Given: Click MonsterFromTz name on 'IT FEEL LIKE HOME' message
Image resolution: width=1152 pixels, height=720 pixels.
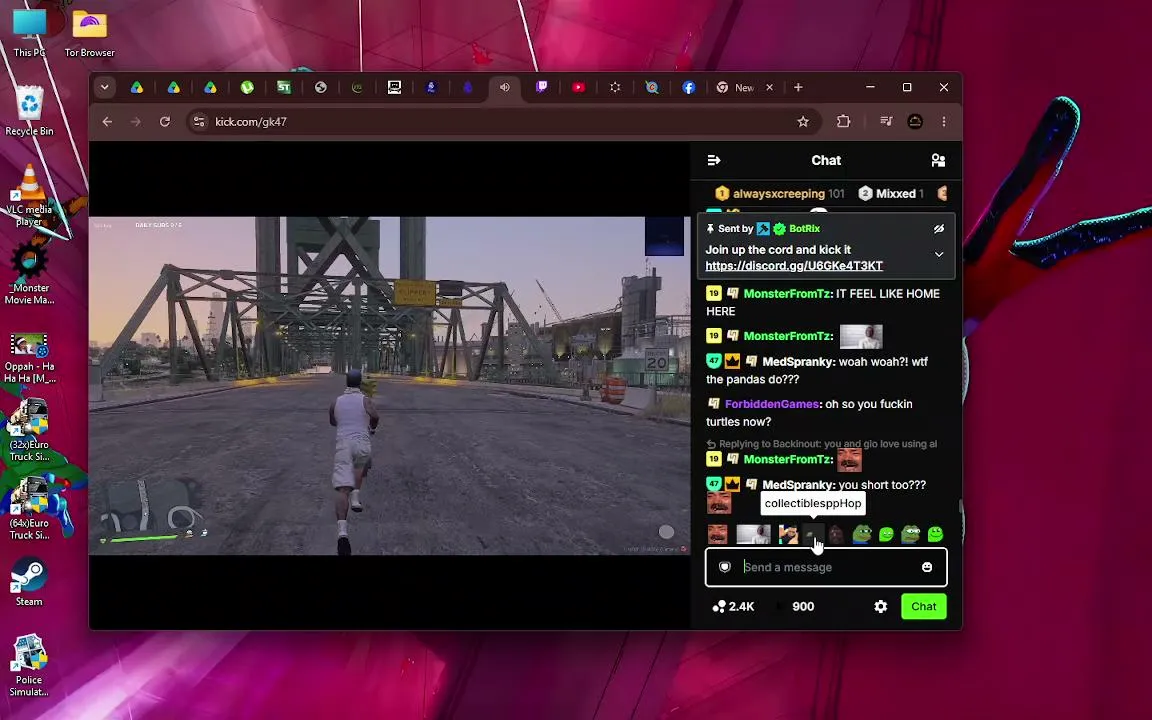Looking at the screenshot, I should [788, 293].
